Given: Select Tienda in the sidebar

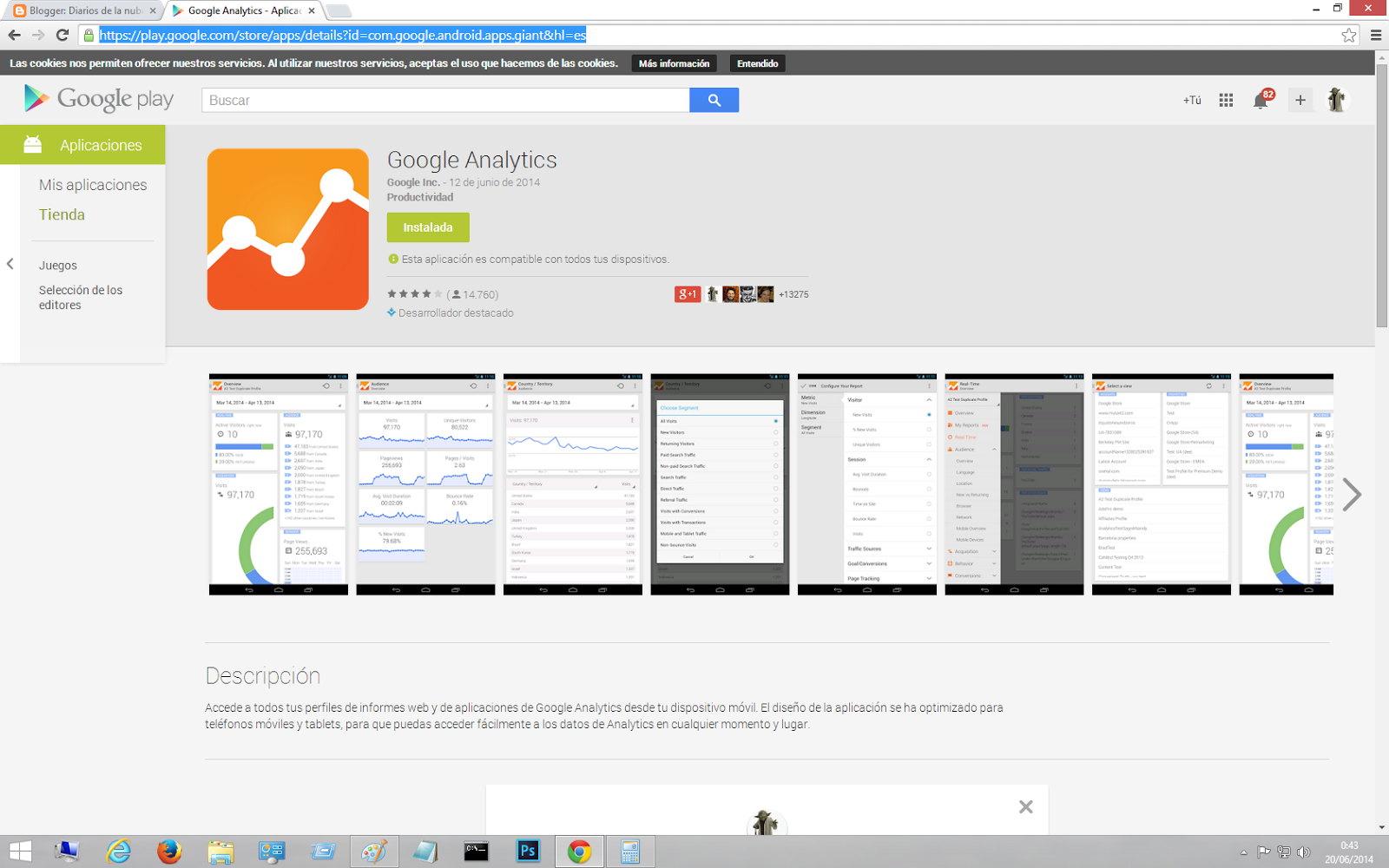Looking at the screenshot, I should pyautogui.click(x=62, y=214).
